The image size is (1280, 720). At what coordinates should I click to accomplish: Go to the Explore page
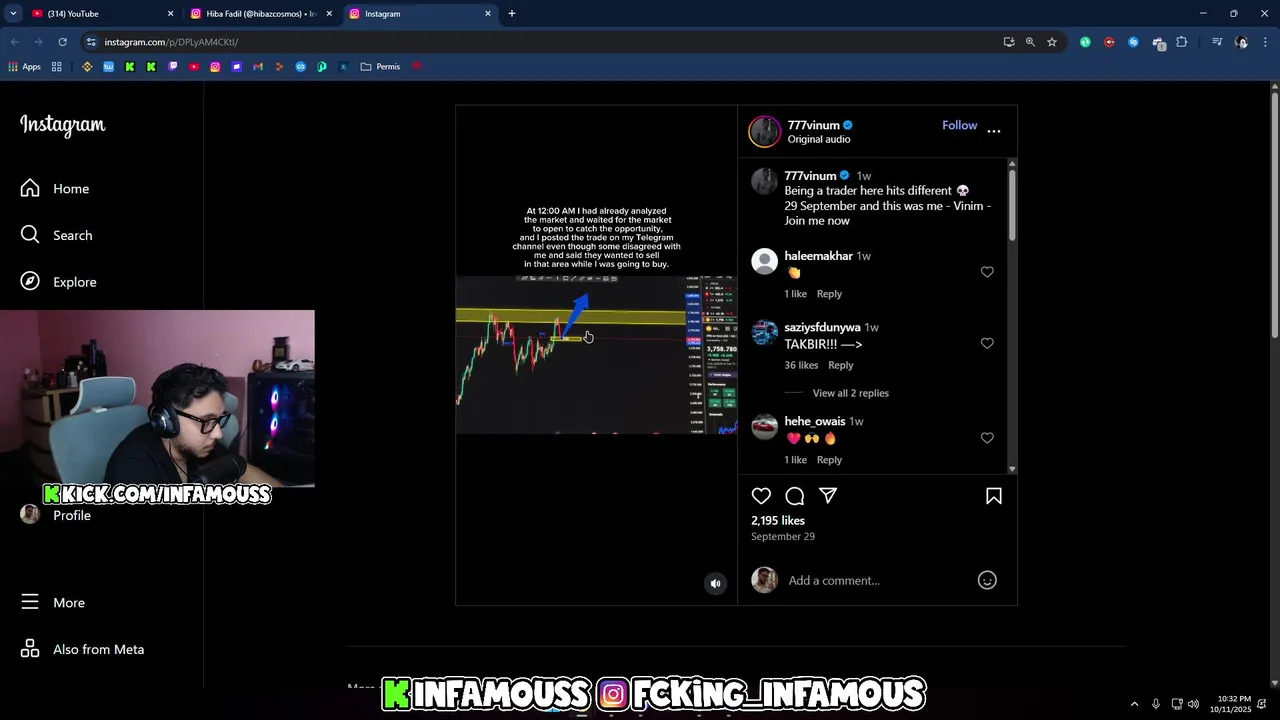coord(59,282)
